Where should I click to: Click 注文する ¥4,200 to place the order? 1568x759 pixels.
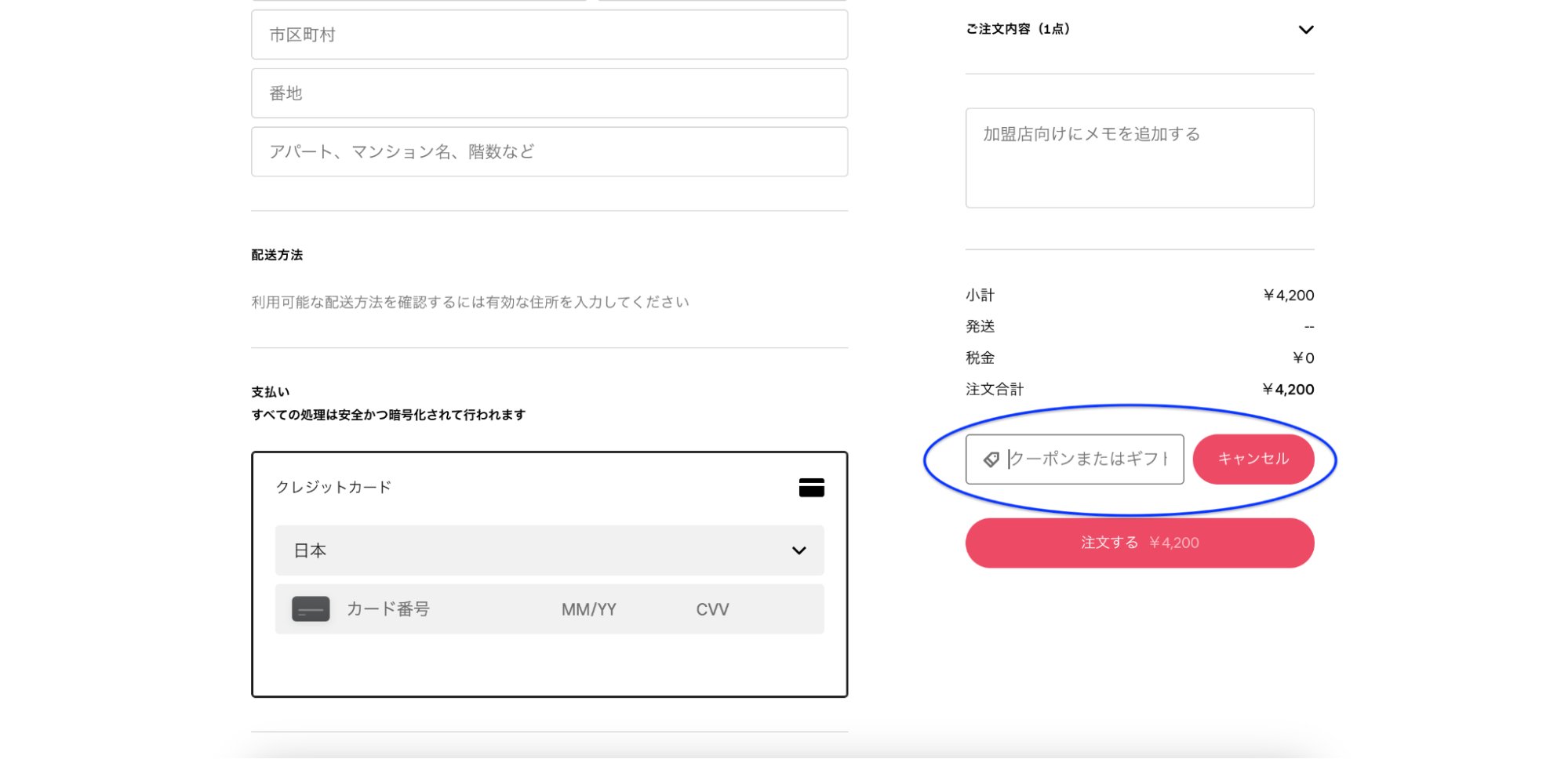pos(1139,542)
